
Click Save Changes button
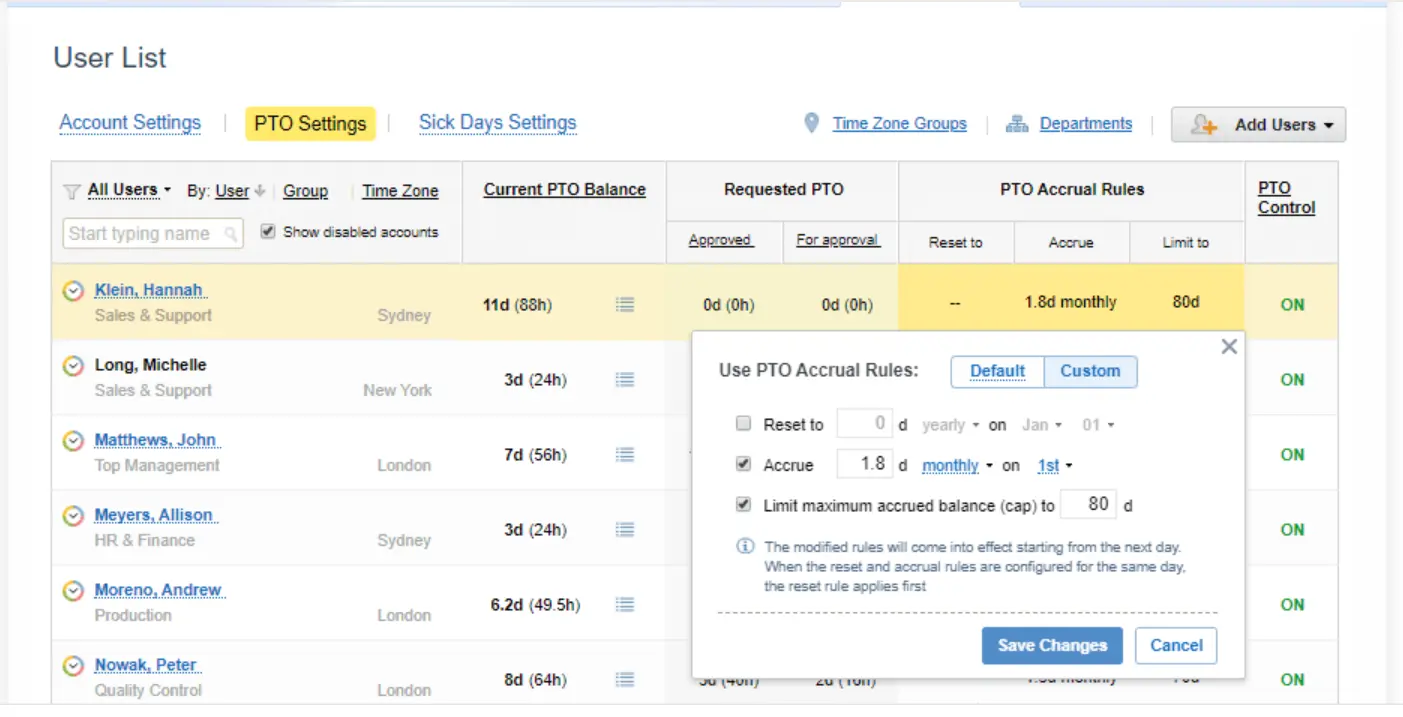pos(1052,646)
